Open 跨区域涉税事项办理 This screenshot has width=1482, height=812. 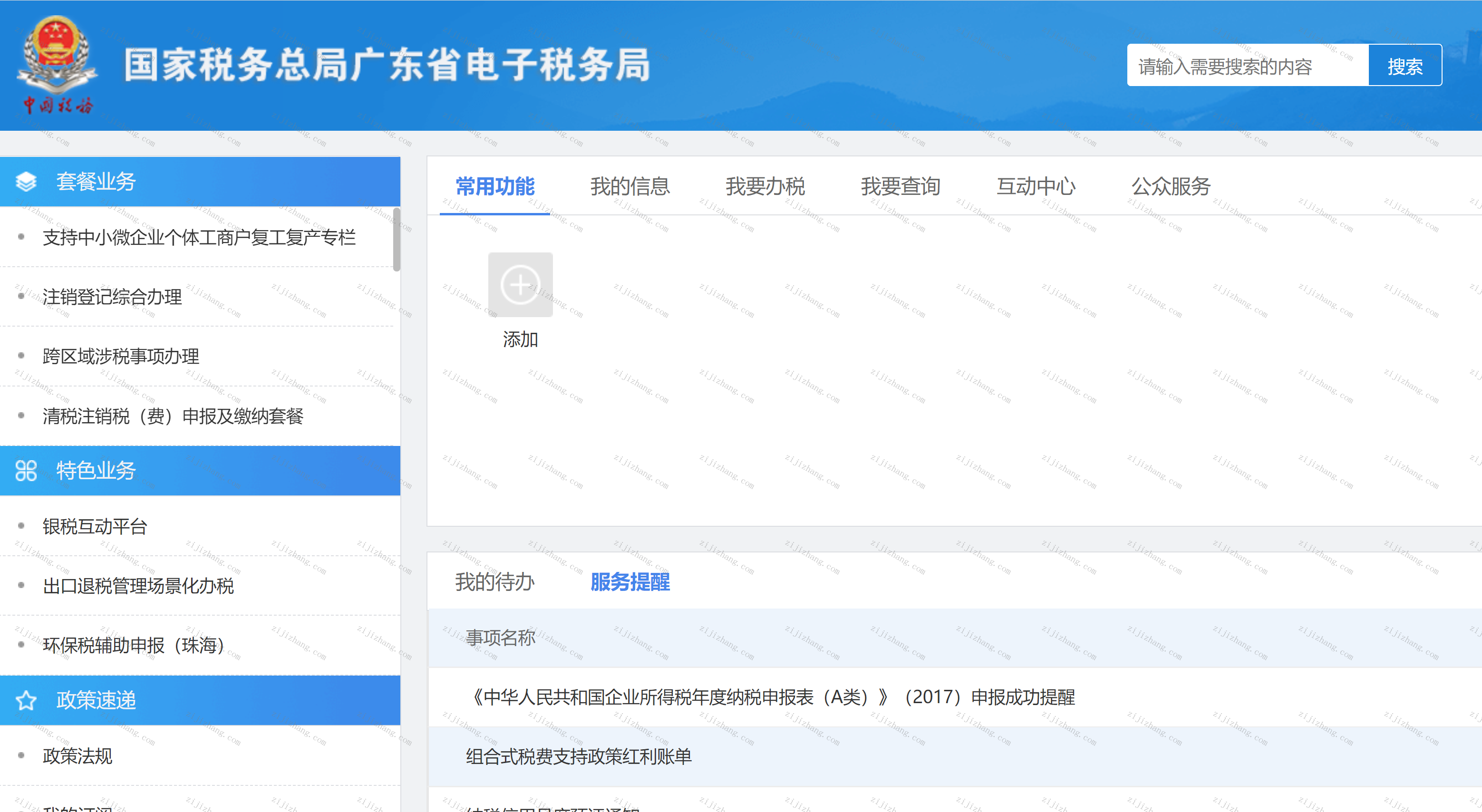tap(121, 357)
